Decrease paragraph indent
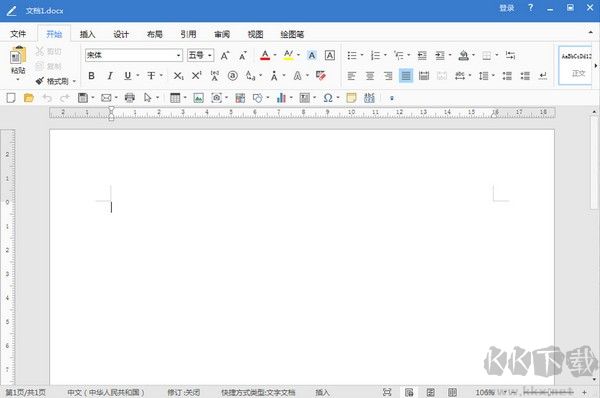Viewport: 600px width, 398px height. 422,56
